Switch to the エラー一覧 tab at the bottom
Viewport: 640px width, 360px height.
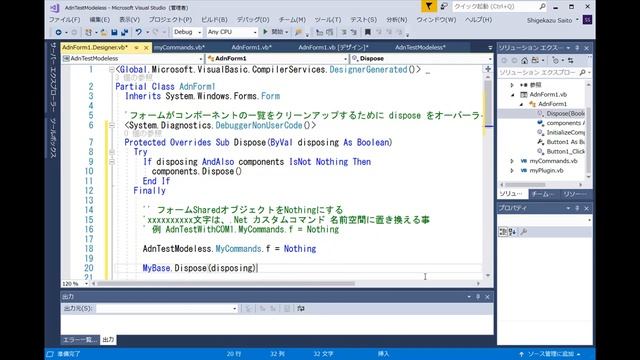(x=80, y=340)
